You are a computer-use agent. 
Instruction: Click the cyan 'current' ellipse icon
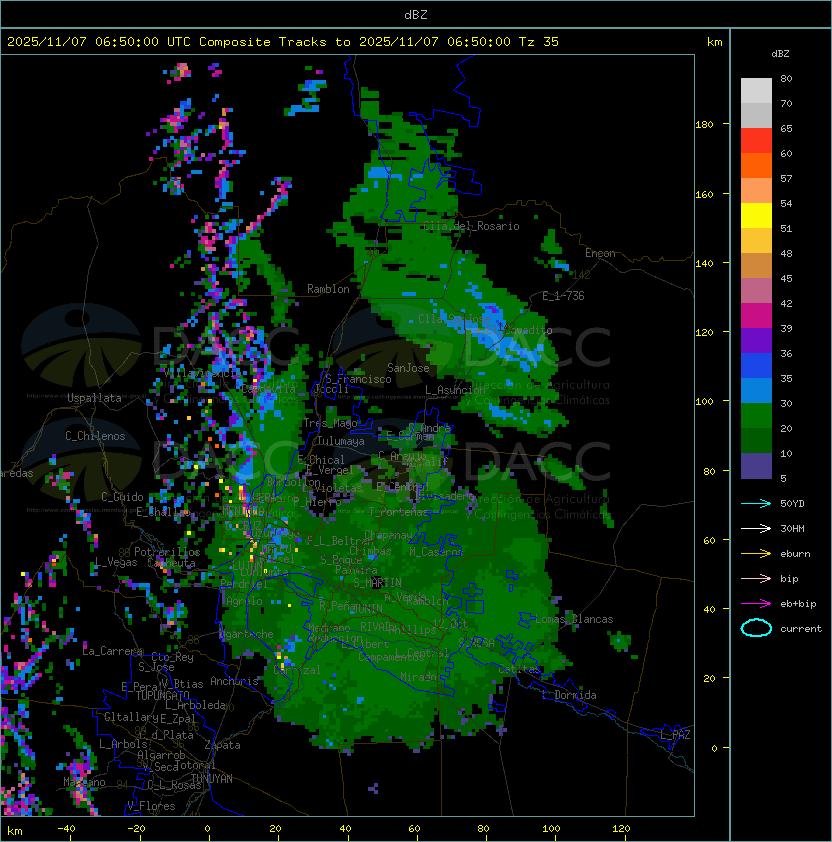coord(756,628)
